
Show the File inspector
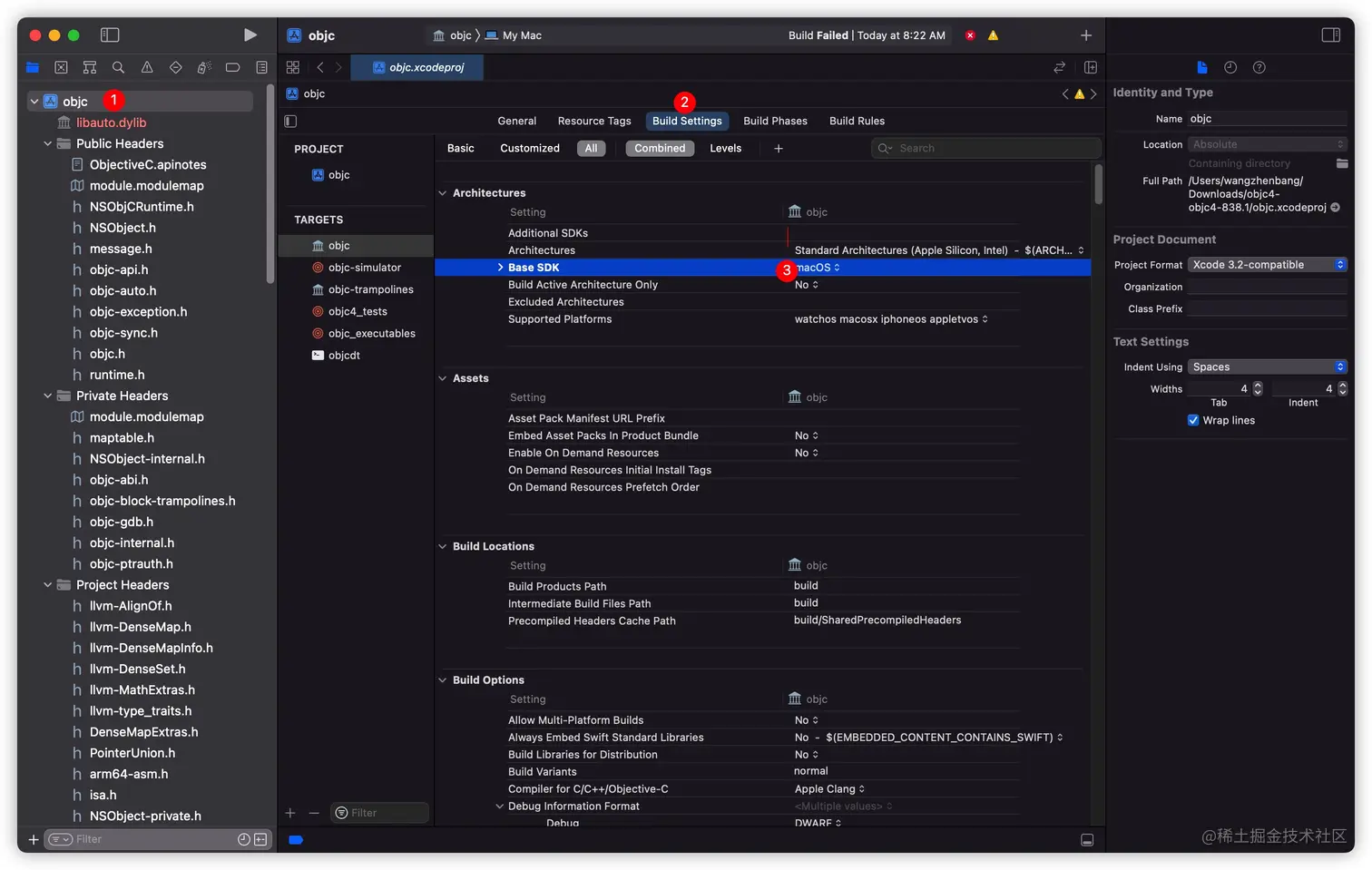point(1202,67)
